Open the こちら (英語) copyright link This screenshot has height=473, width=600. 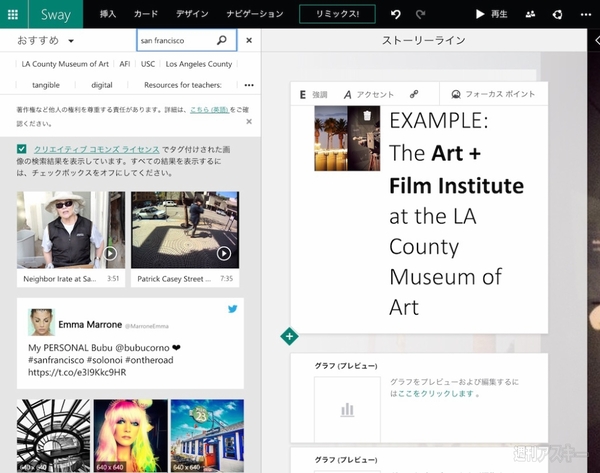[x=209, y=109]
